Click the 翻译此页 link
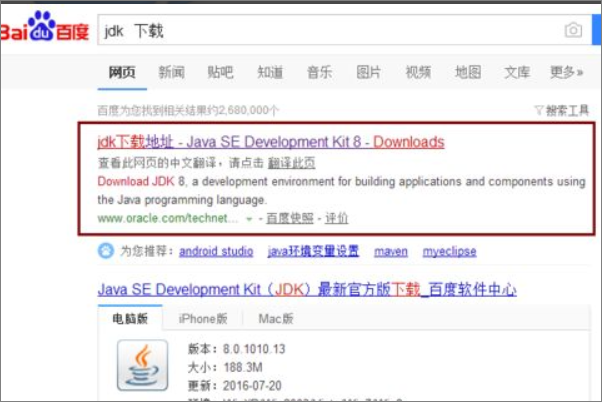This screenshot has width=602, height=402. pyautogui.click(x=295, y=163)
